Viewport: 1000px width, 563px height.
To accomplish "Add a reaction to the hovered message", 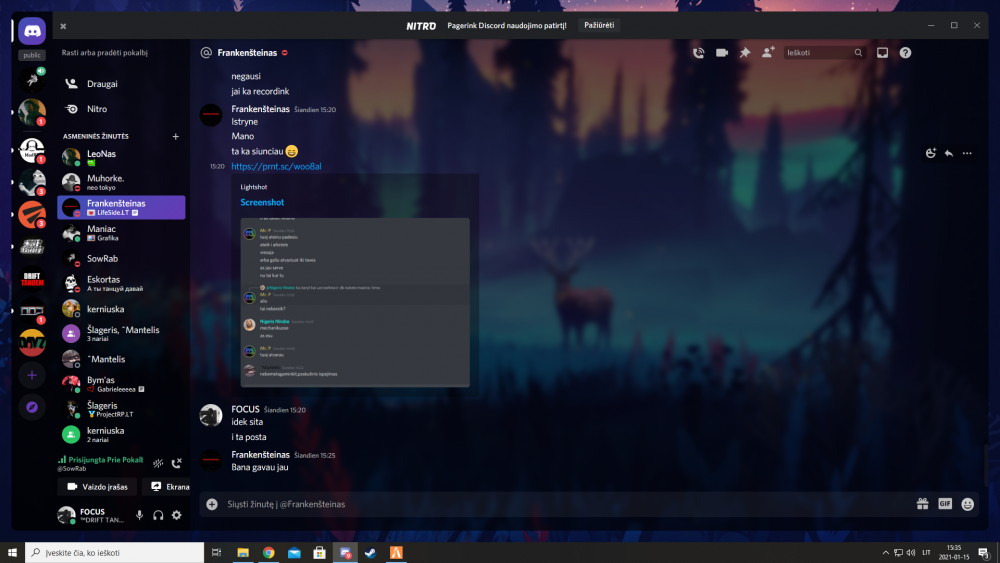I will coord(931,153).
